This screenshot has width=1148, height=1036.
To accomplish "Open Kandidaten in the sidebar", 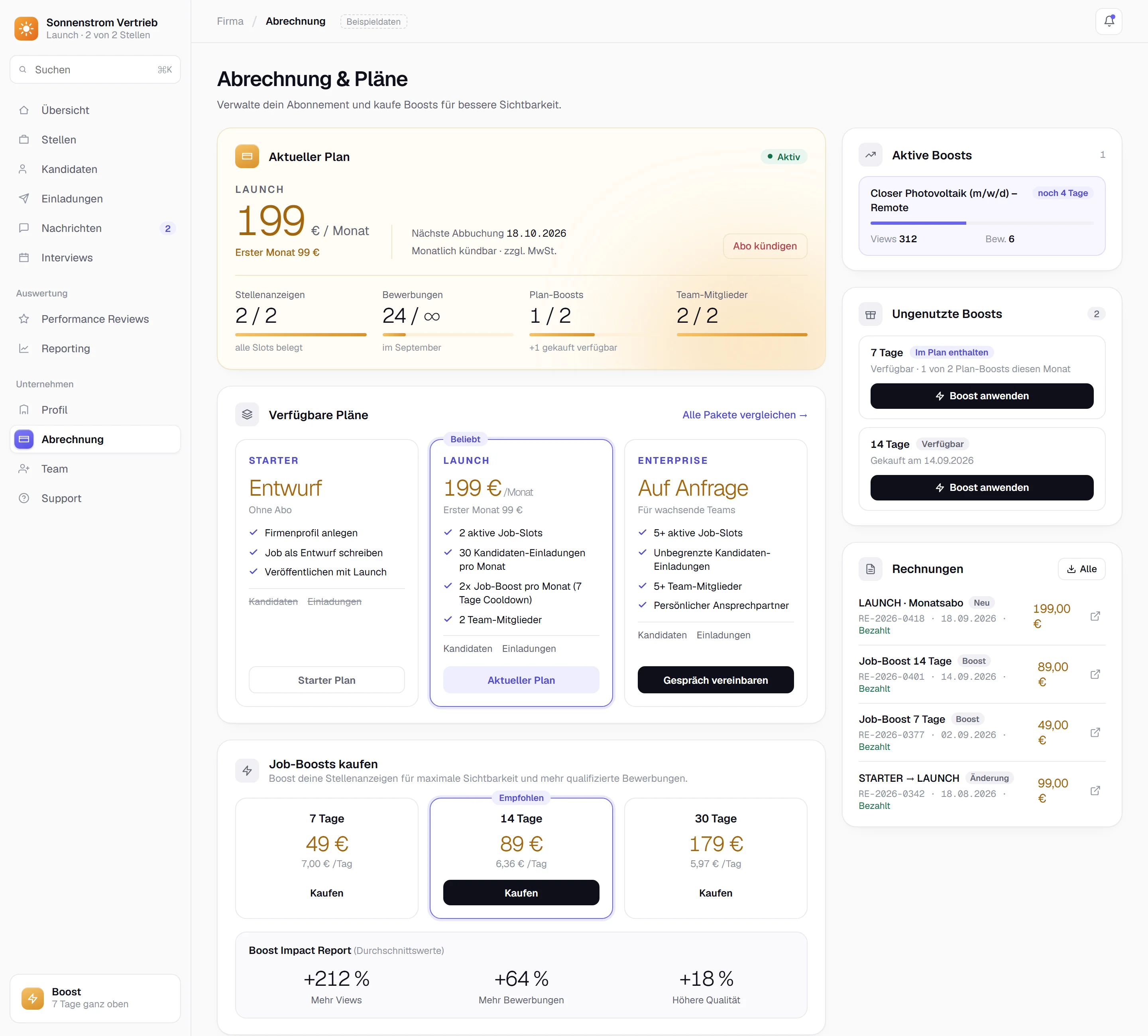I will (95, 169).
